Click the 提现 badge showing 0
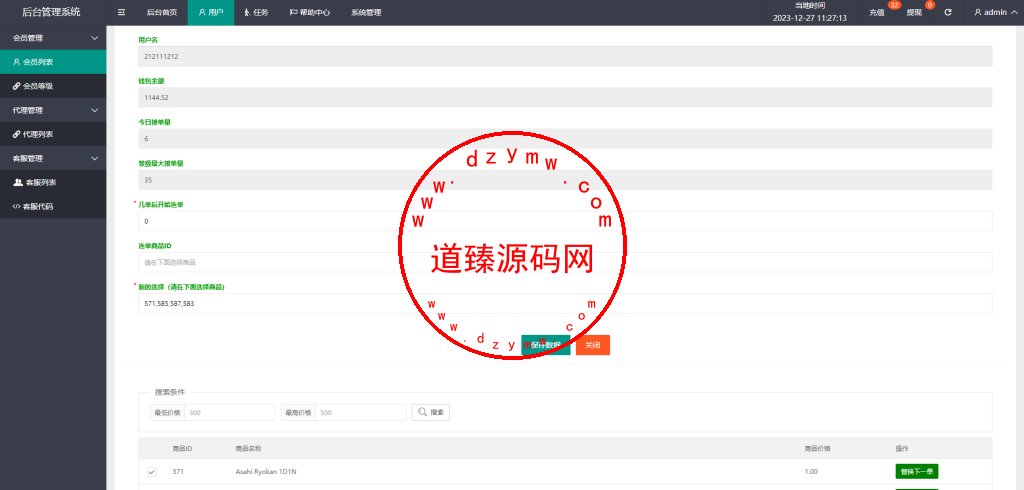Image resolution: width=1024 pixels, height=490 pixels. point(930,5)
